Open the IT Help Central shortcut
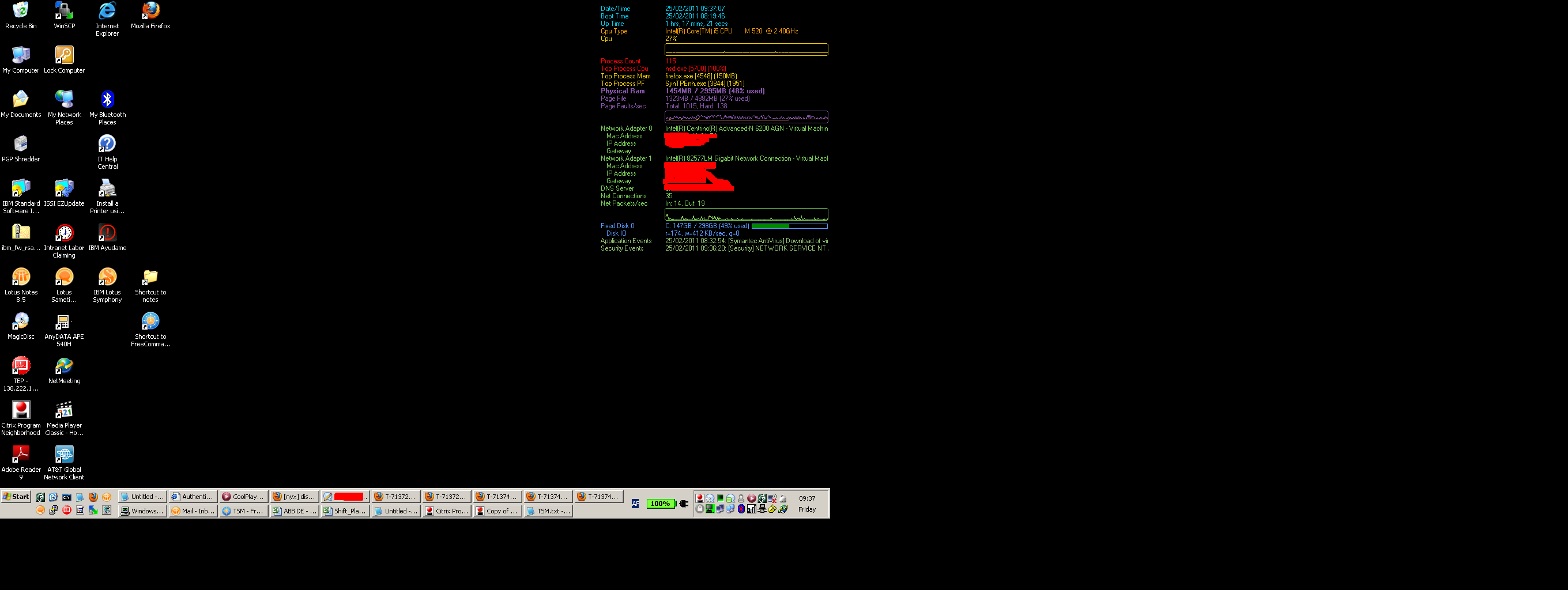Viewport: 1568px width, 590px height. pyautogui.click(x=107, y=145)
